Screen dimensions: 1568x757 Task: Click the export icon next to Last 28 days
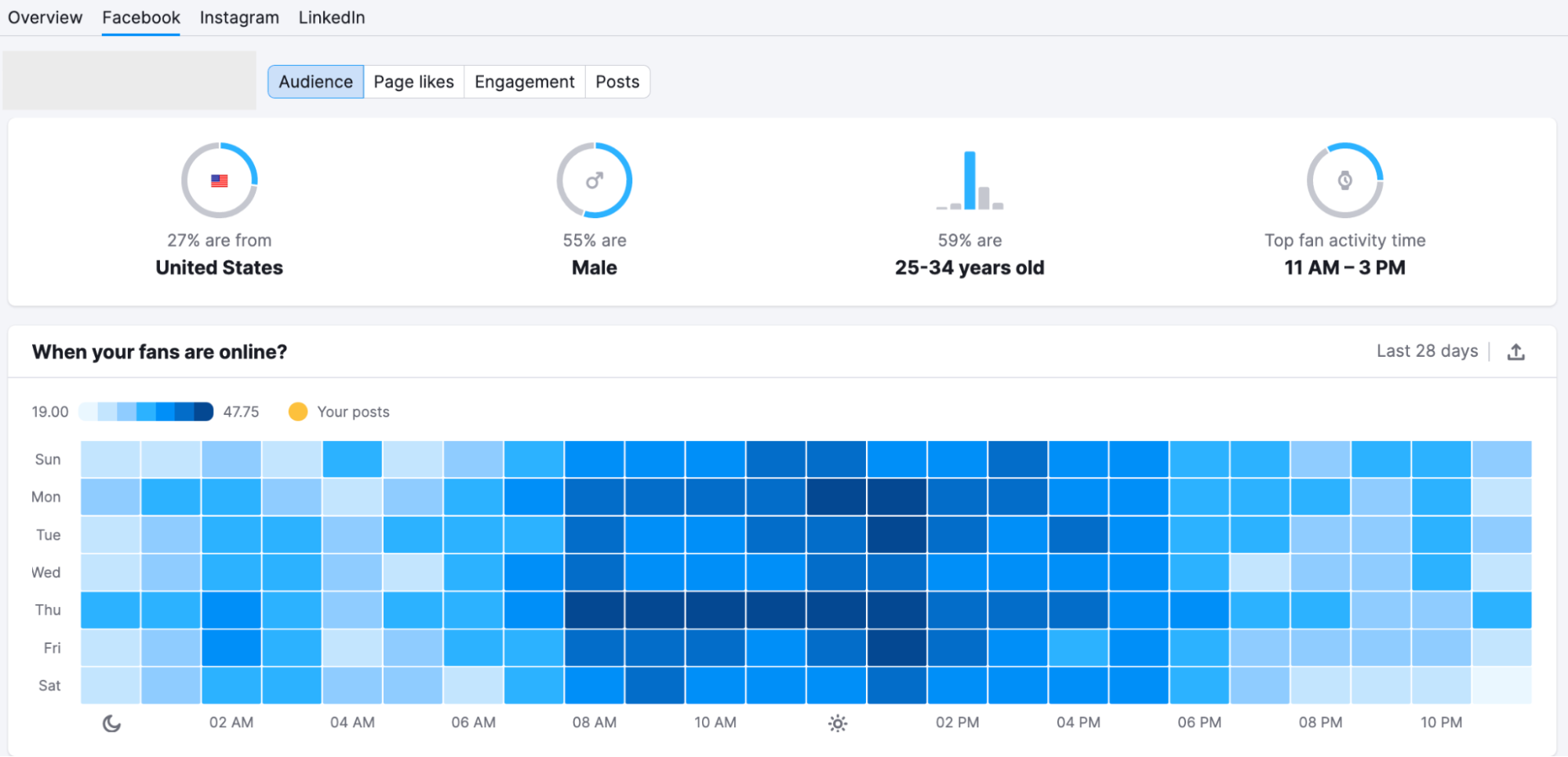(1515, 351)
